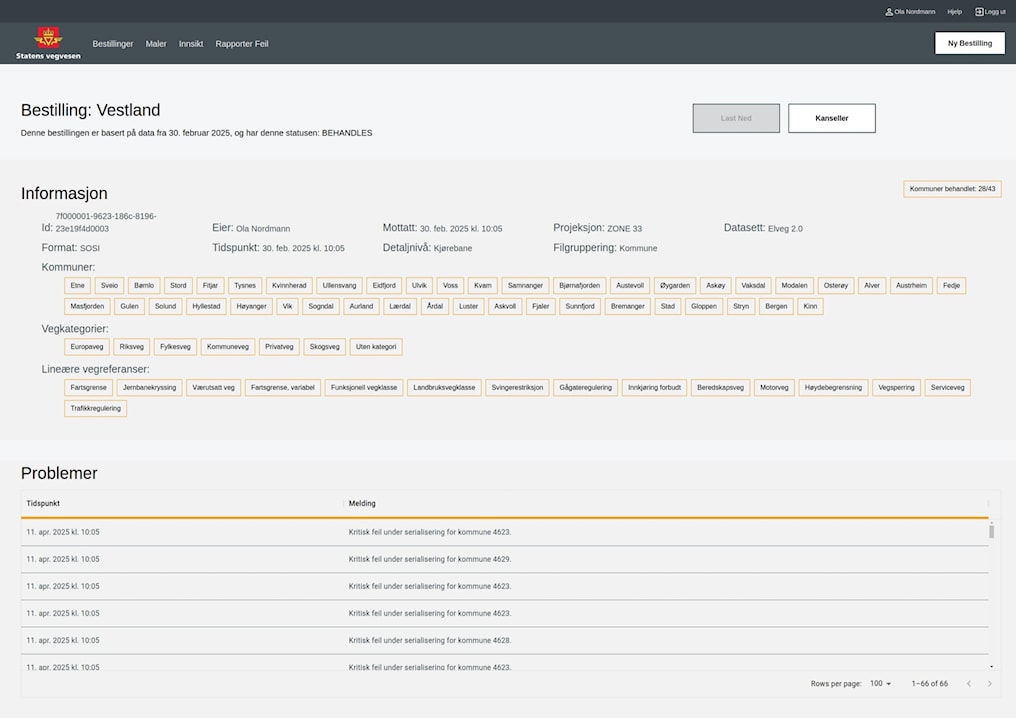Select the Kinn kommune chip
Viewport: 1016px width, 718px height.
(x=810, y=307)
